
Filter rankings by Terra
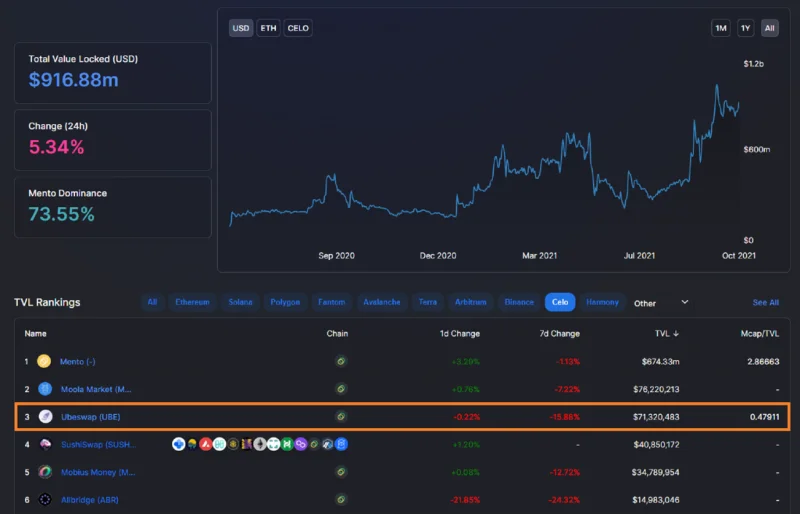coord(428,302)
